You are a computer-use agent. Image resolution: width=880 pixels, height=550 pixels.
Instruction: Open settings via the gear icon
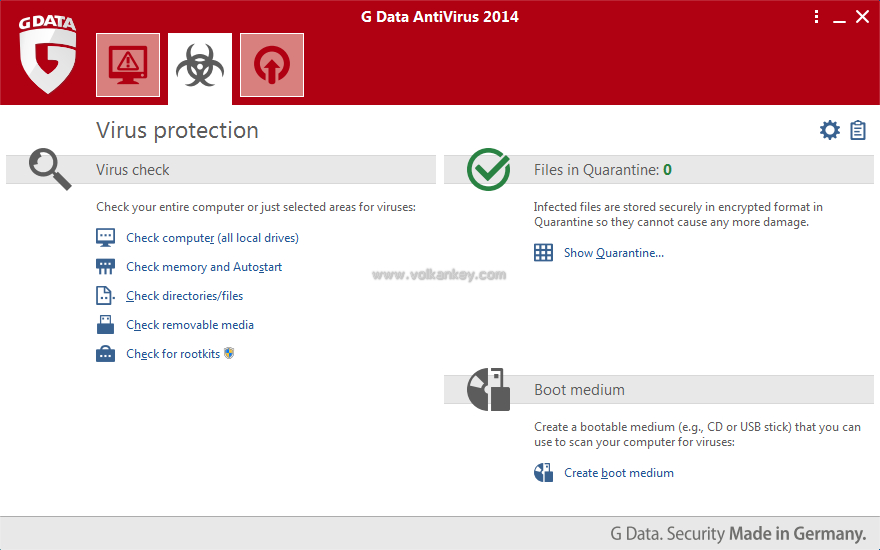(x=830, y=130)
